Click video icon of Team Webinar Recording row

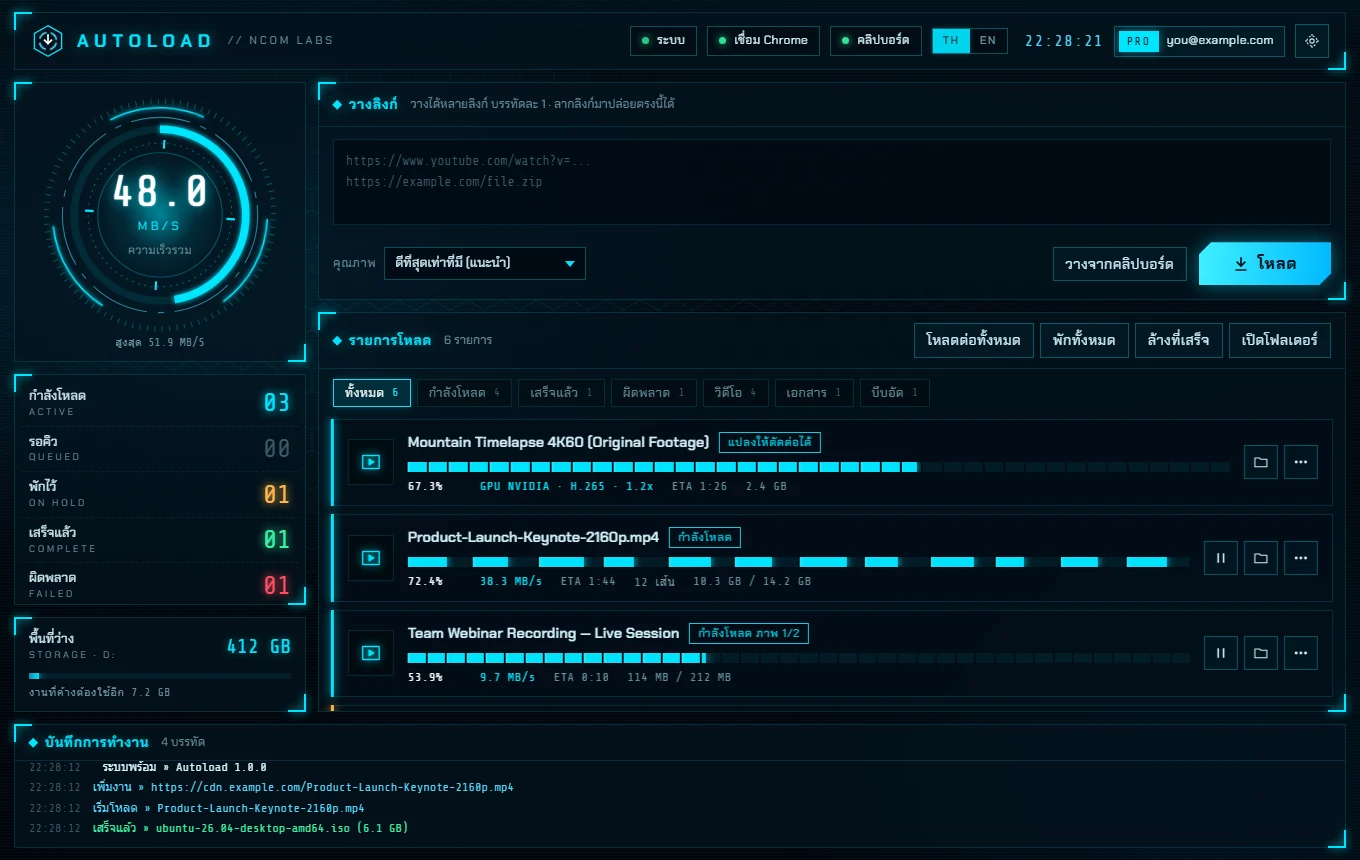[371, 653]
